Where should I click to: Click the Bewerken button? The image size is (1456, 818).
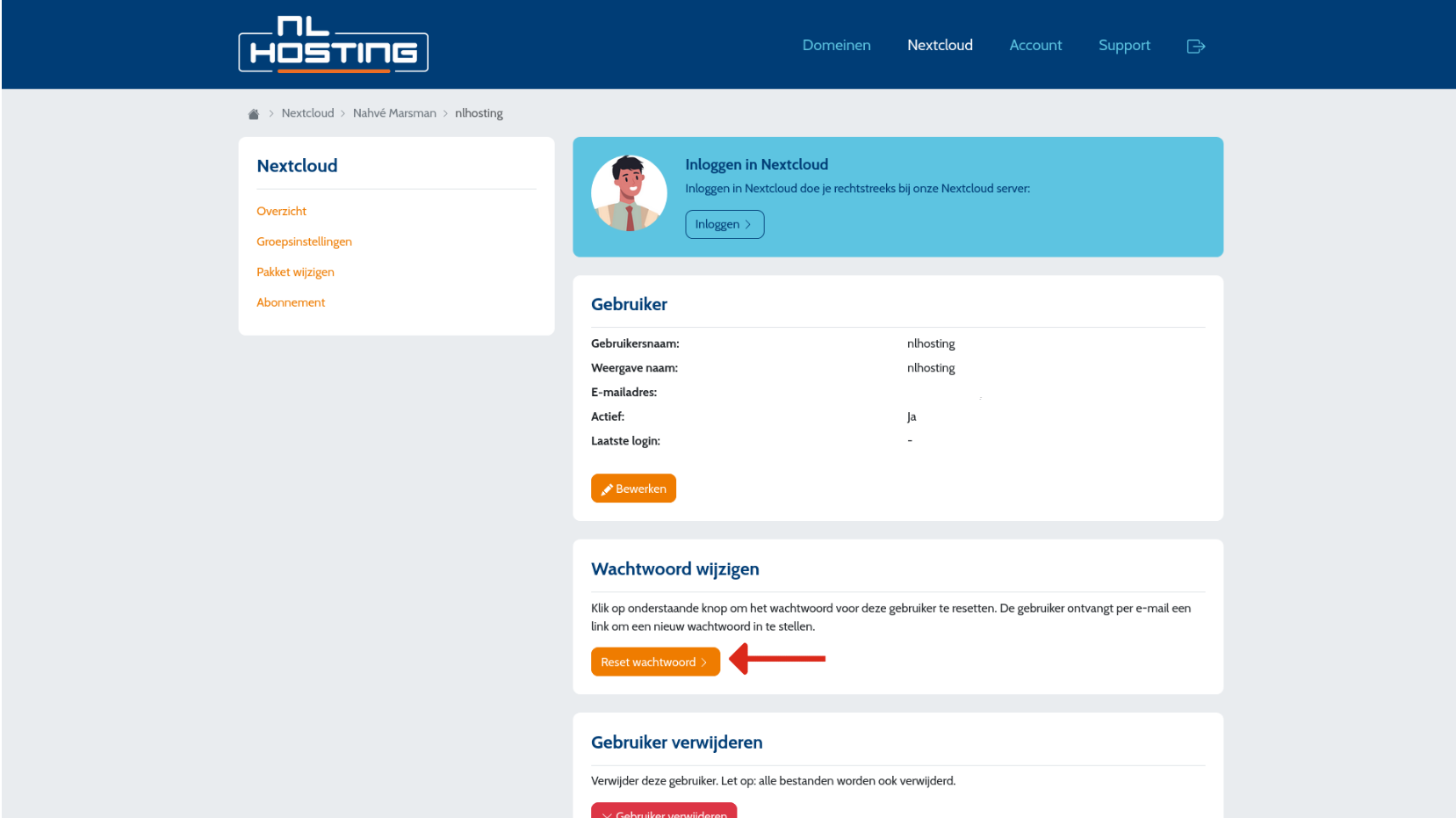633,489
